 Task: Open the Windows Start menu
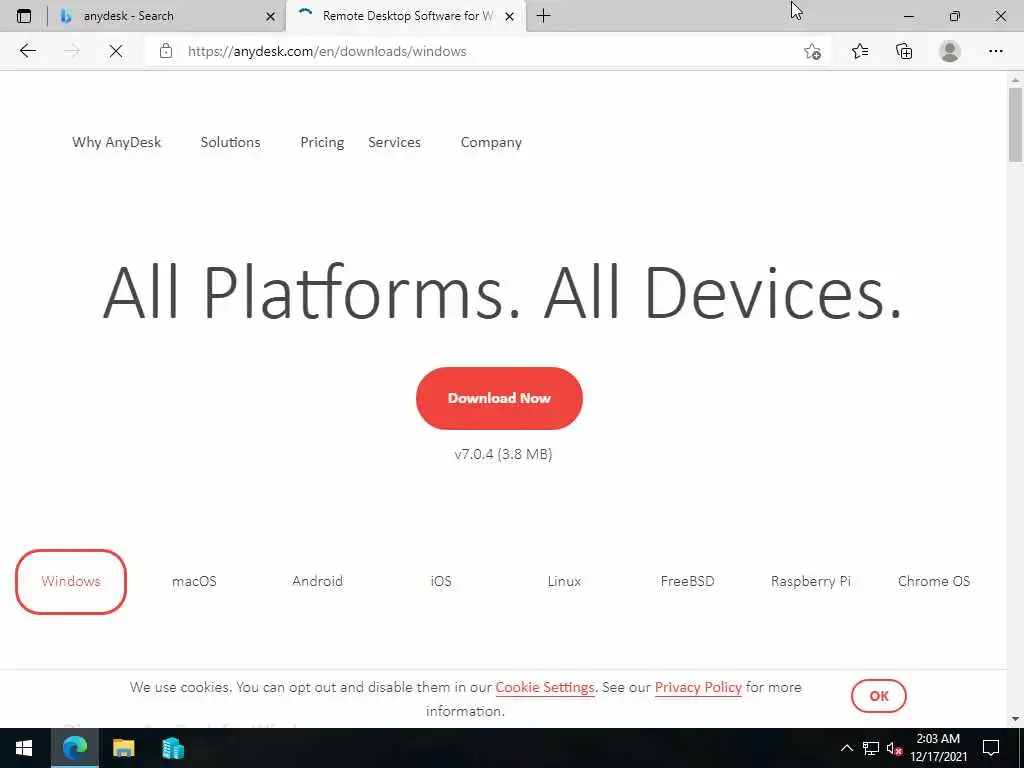click(x=24, y=748)
